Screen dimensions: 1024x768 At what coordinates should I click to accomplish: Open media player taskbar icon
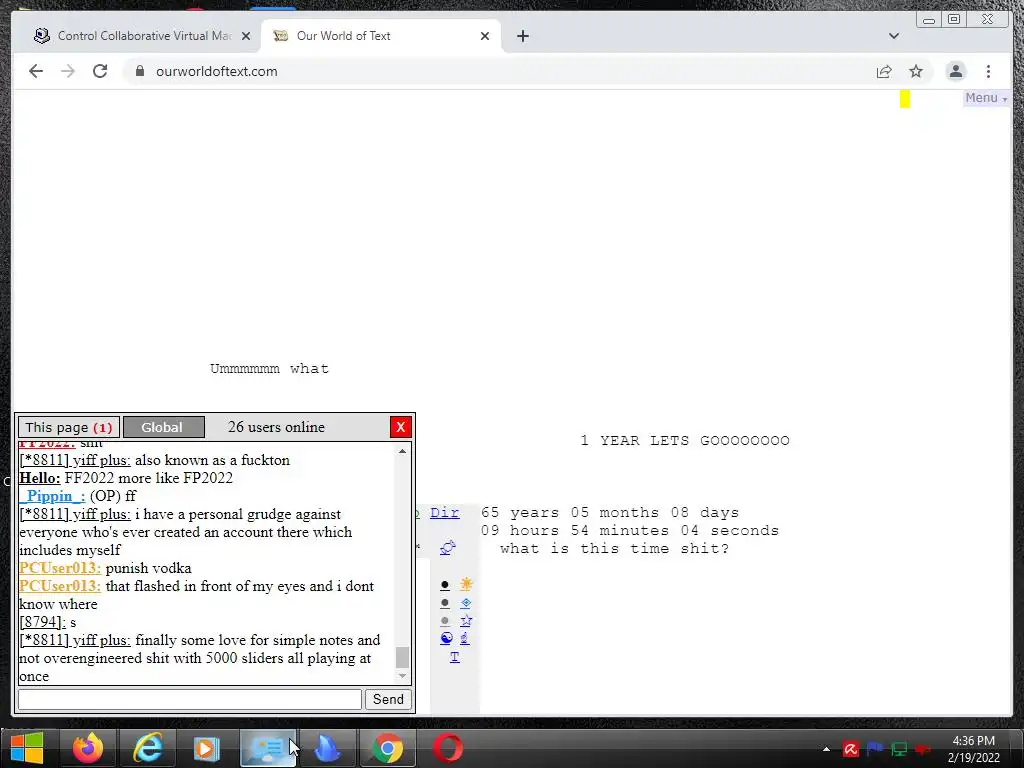pyautogui.click(x=207, y=748)
